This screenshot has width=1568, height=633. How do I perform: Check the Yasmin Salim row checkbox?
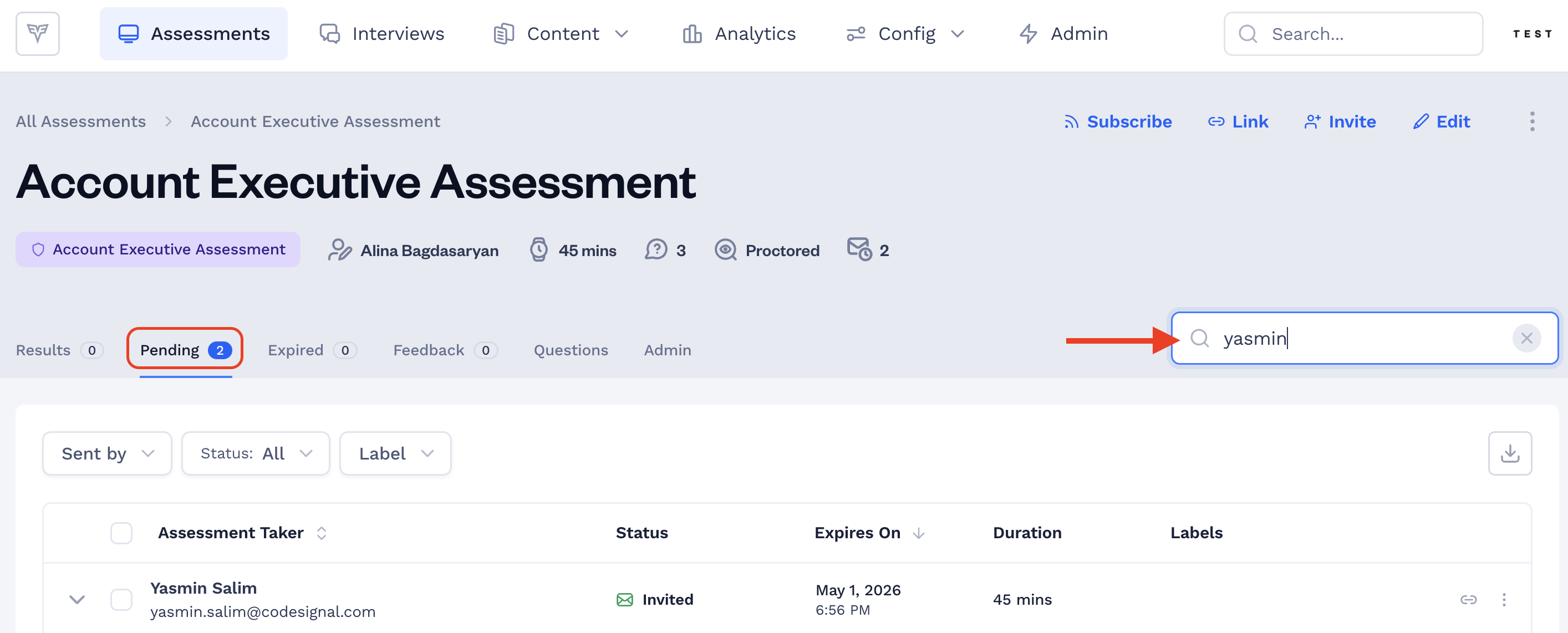(121, 600)
